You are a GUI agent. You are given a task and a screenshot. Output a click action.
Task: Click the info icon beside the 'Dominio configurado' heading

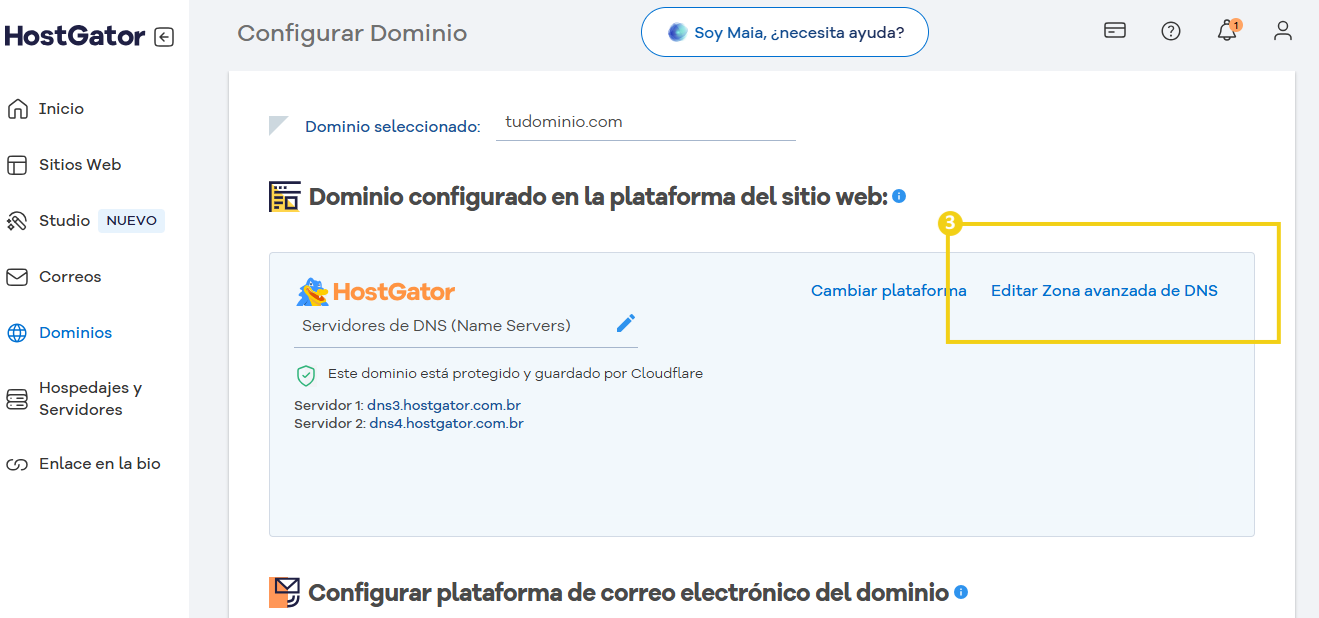point(899,196)
